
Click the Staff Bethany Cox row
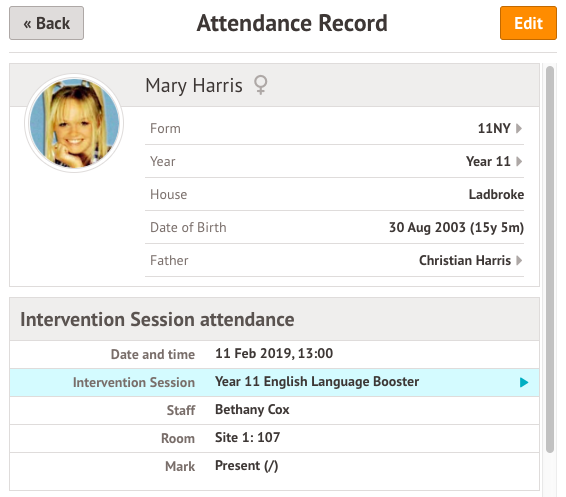pos(274,410)
